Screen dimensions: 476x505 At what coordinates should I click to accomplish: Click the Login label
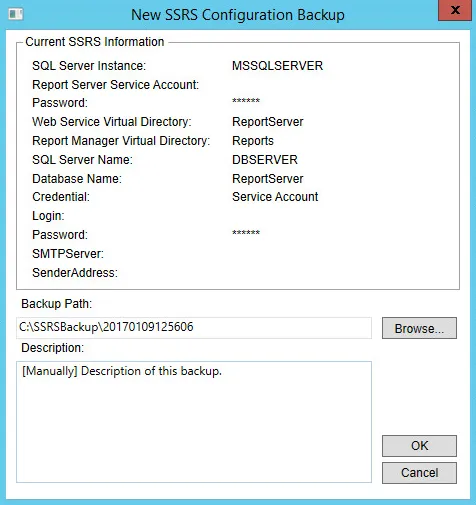pyautogui.click(x=48, y=216)
